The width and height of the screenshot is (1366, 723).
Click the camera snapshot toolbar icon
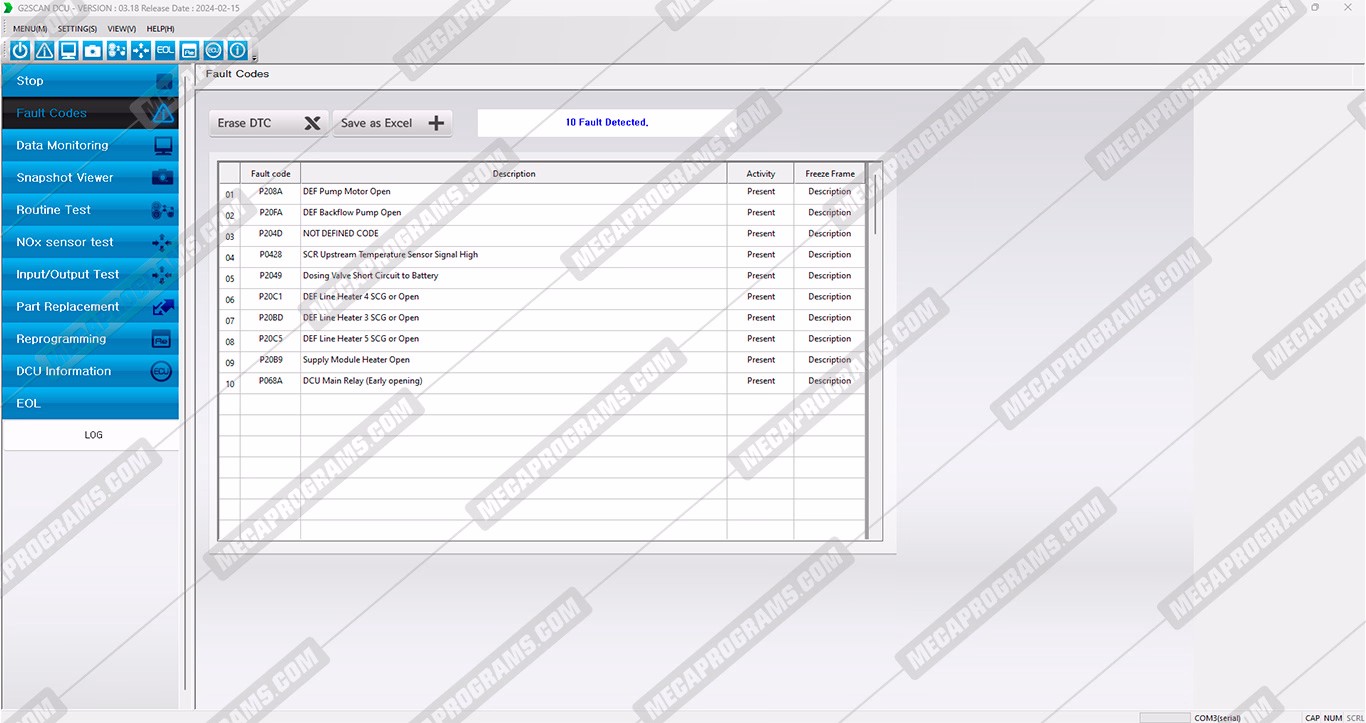(92, 50)
